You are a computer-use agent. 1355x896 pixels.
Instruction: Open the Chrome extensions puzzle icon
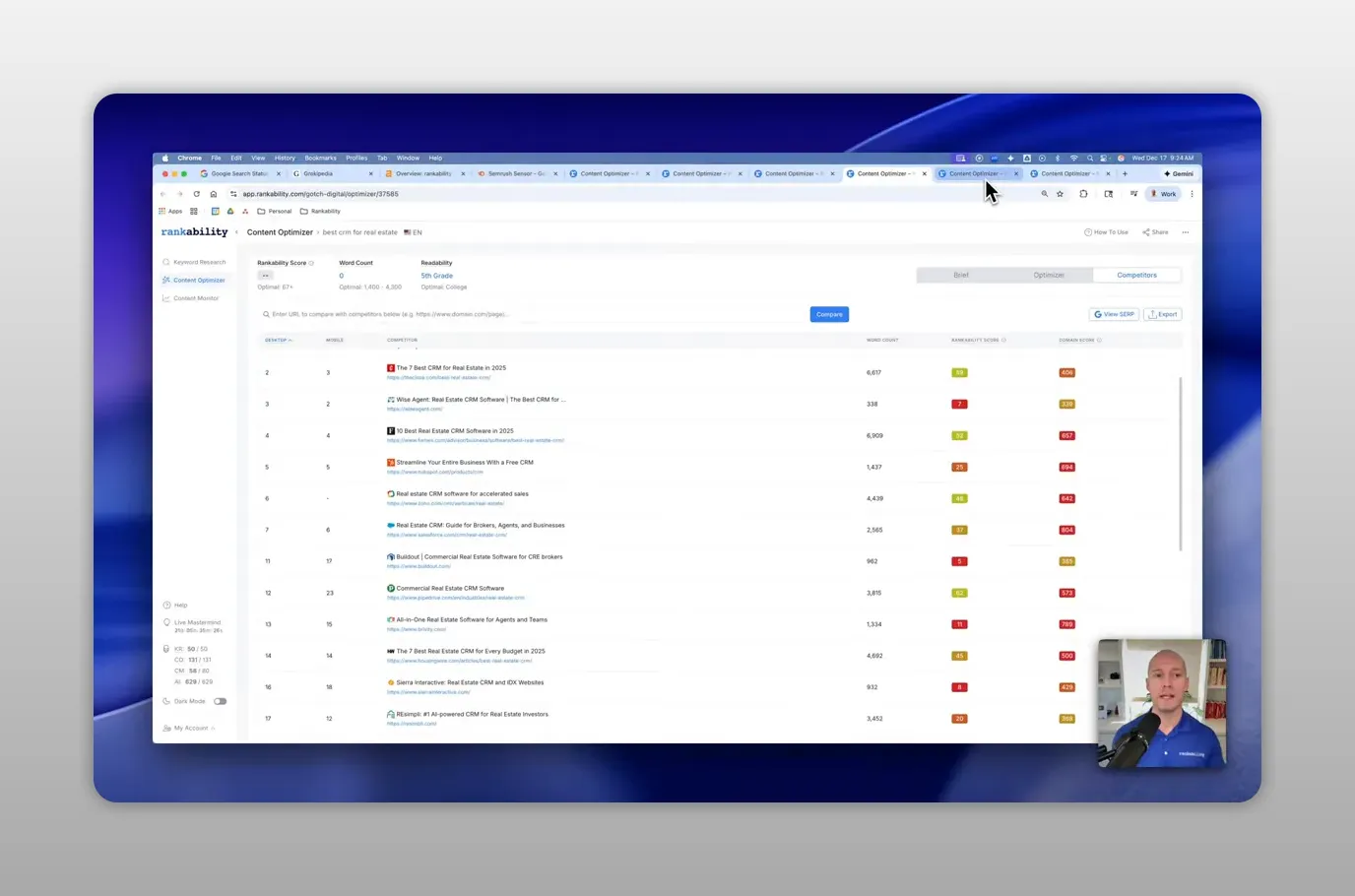pos(1083,194)
